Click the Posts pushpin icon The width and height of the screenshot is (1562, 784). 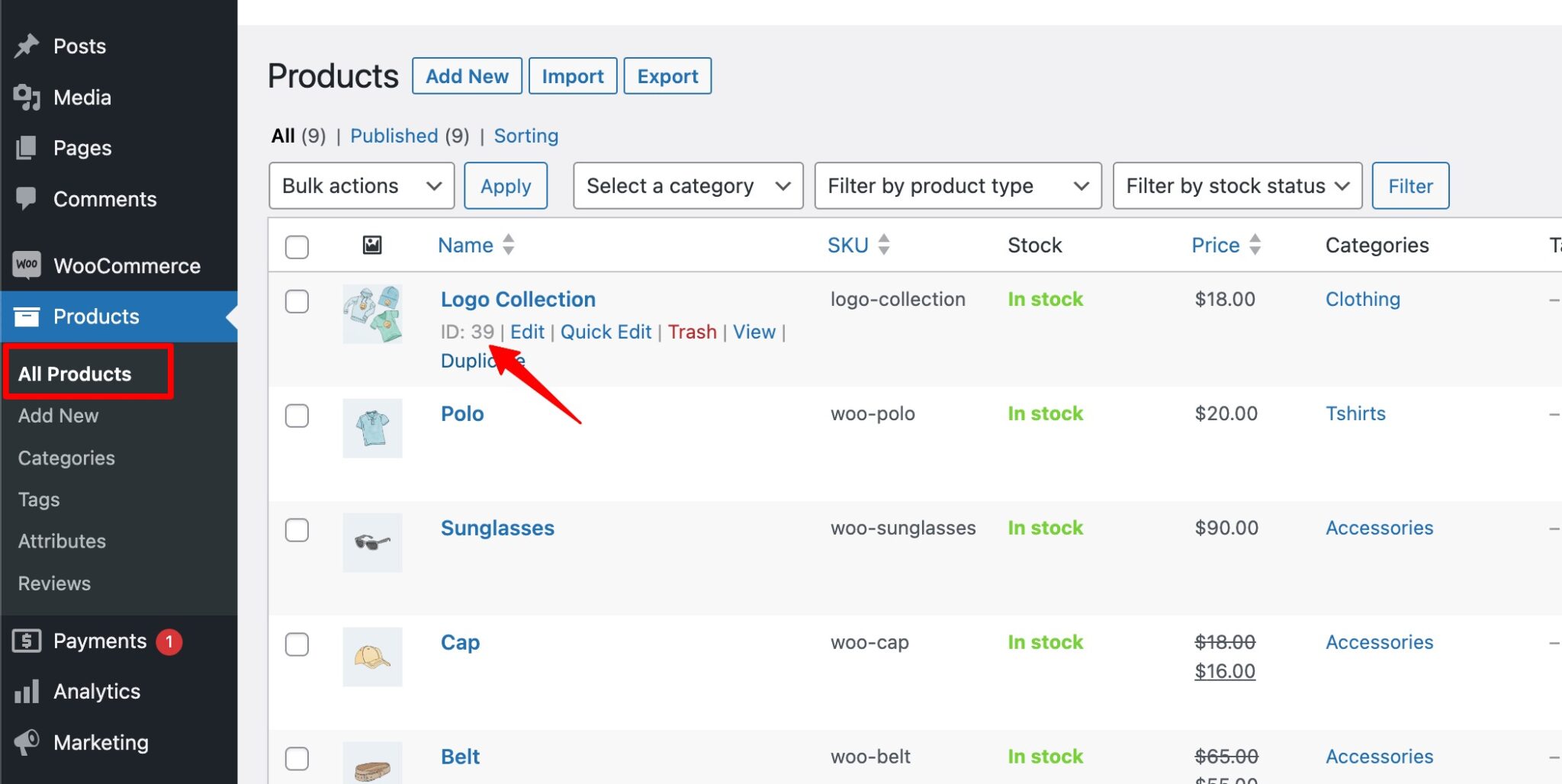[27, 46]
